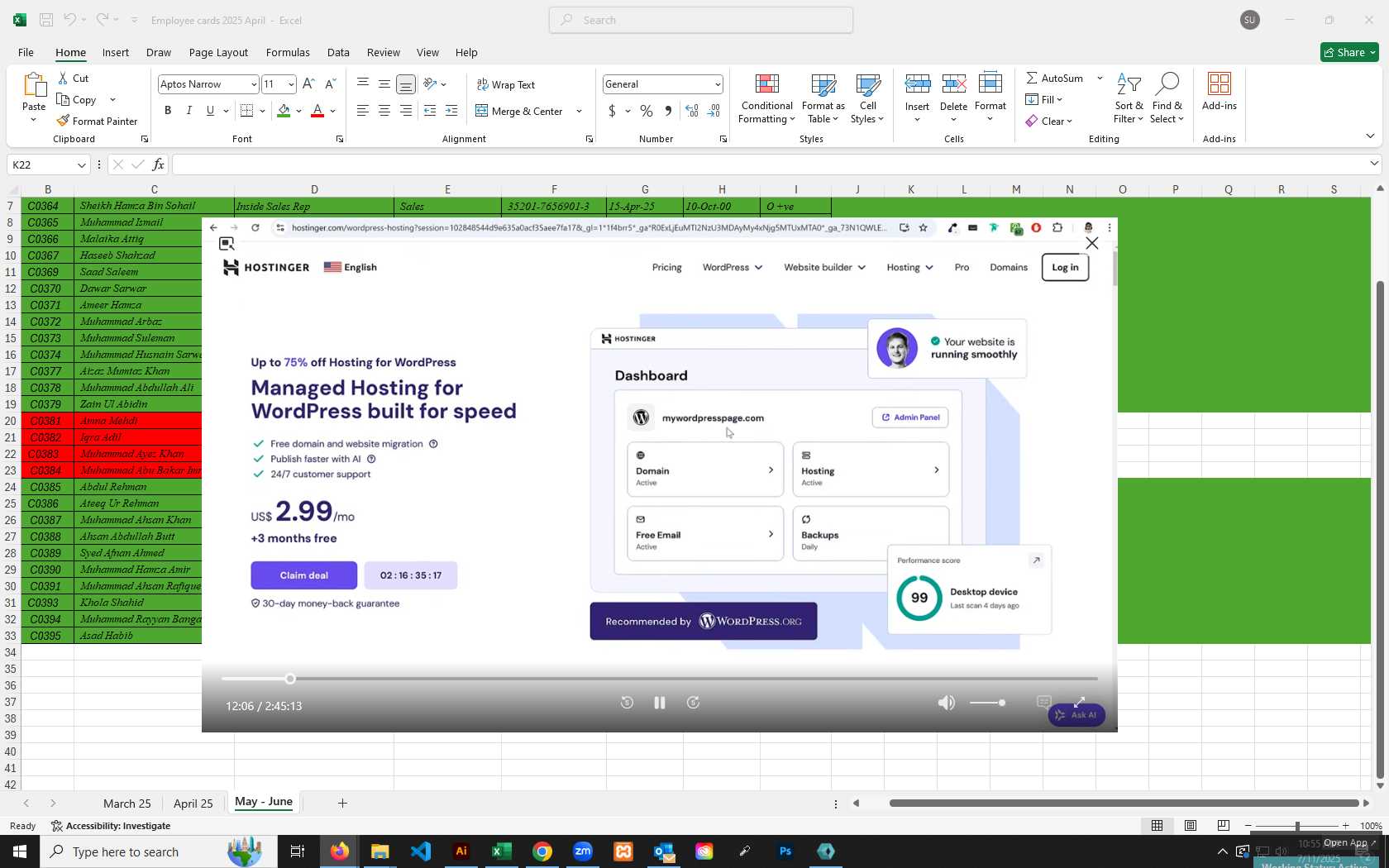The height and width of the screenshot is (868, 1389).
Task: Click video skip forward button
Action: (694, 703)
